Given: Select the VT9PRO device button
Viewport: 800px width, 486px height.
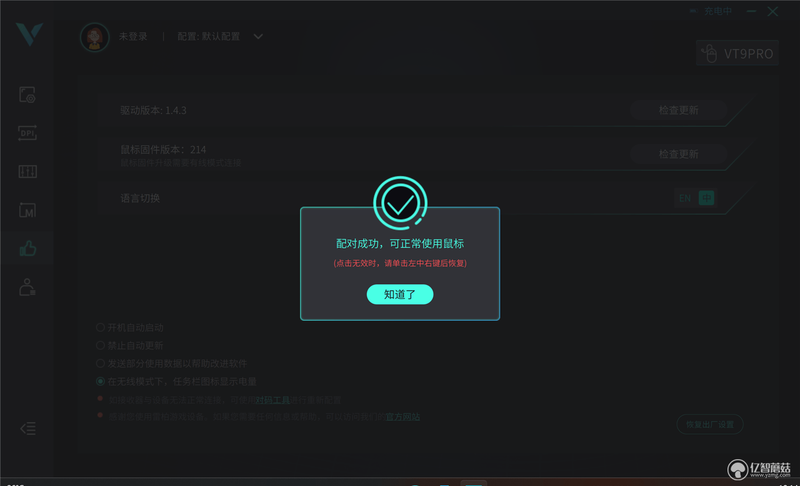Looking at the screenshot, I should pyautogui.click(x=737, y=53).
